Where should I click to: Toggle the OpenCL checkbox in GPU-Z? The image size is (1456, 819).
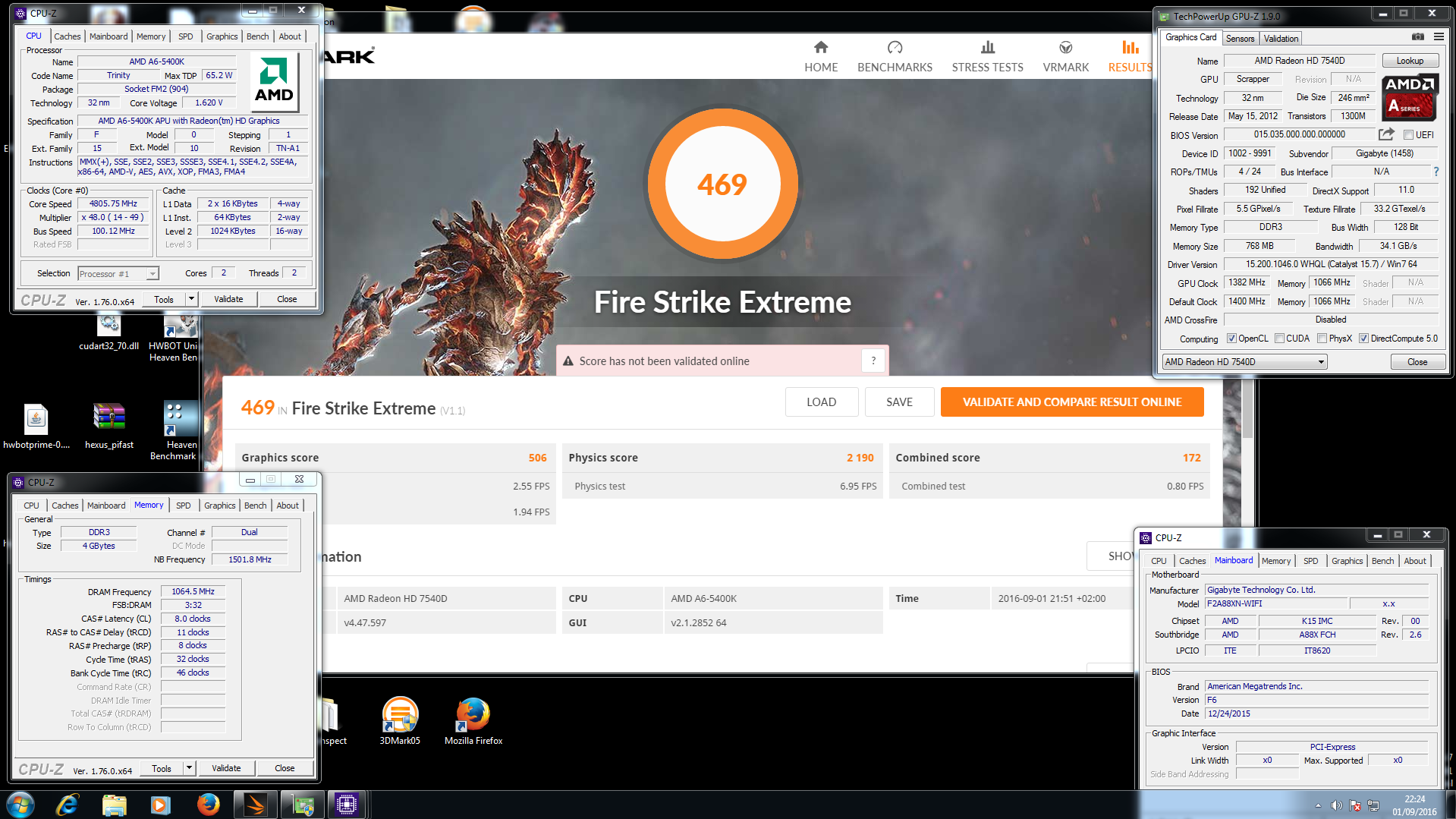click(1231, 339)
